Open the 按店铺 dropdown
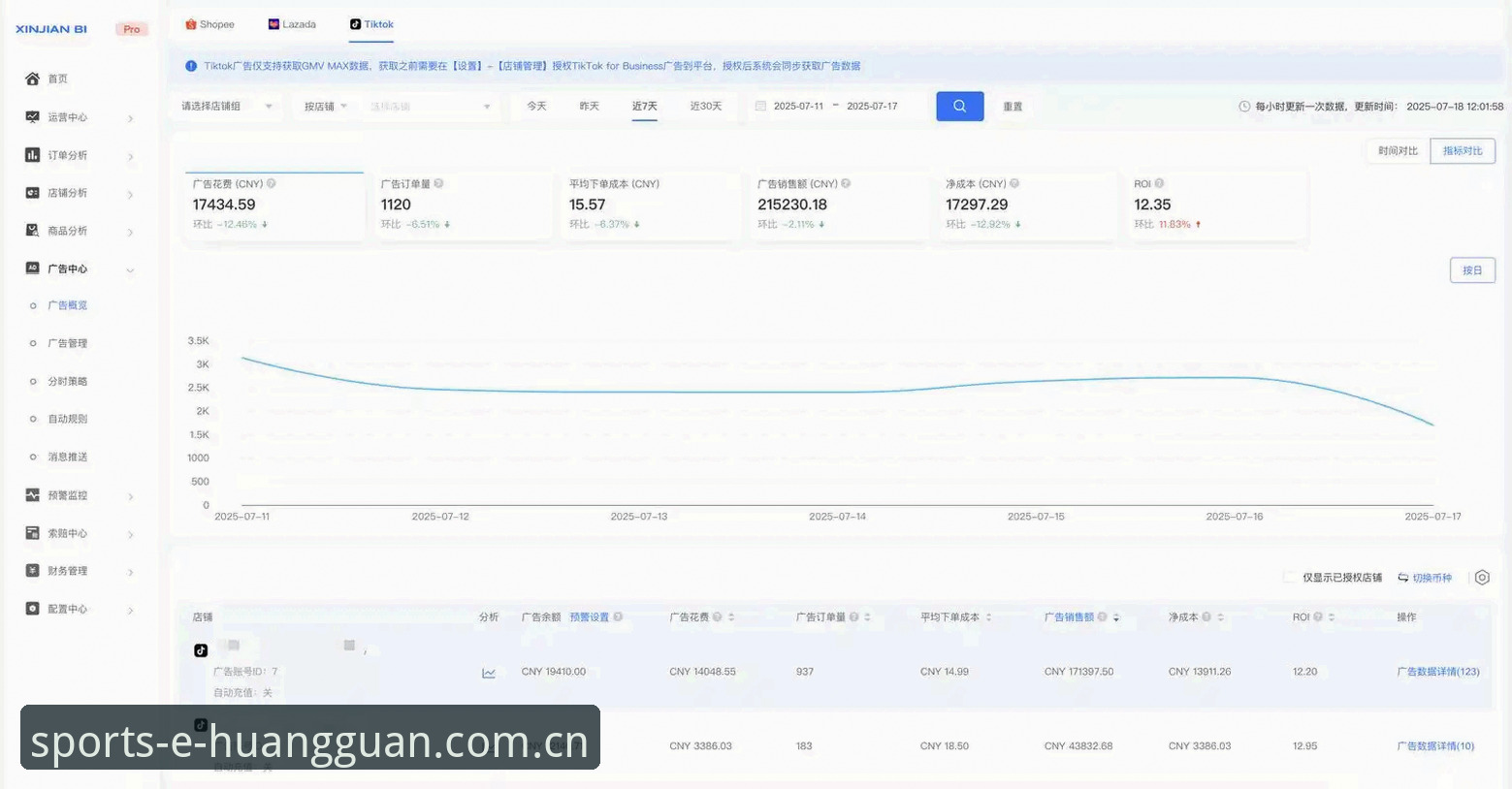The height and width of the screenshot is (789, 1512). 325,107
